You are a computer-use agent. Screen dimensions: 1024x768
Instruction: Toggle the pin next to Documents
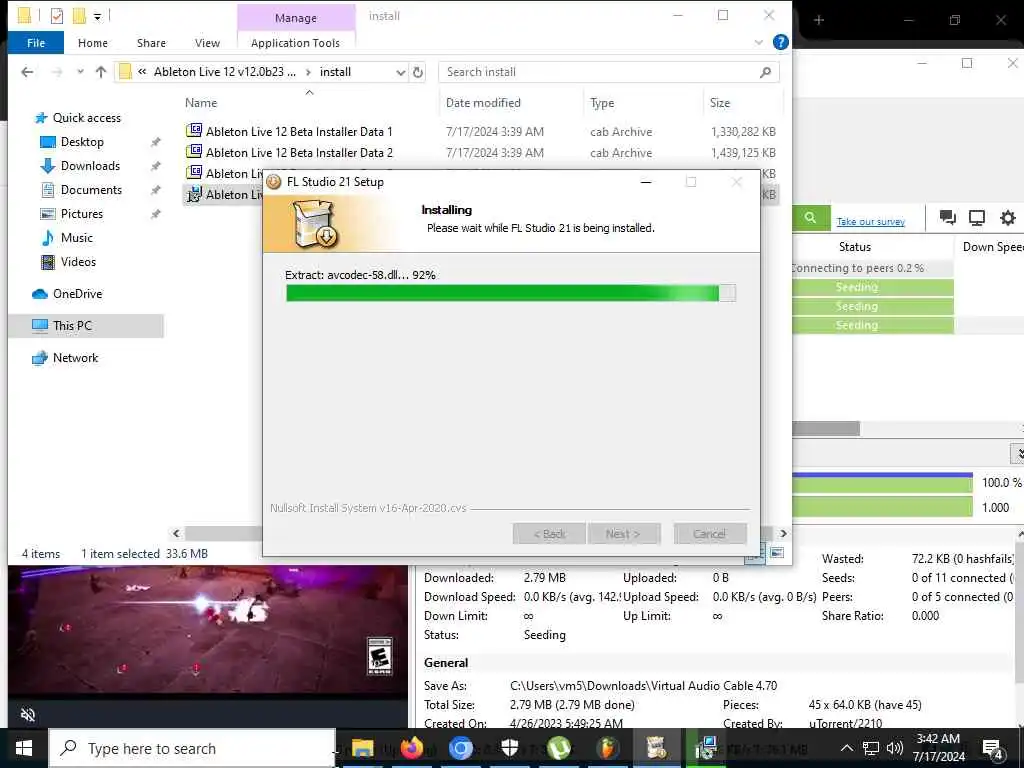point(155,190)
